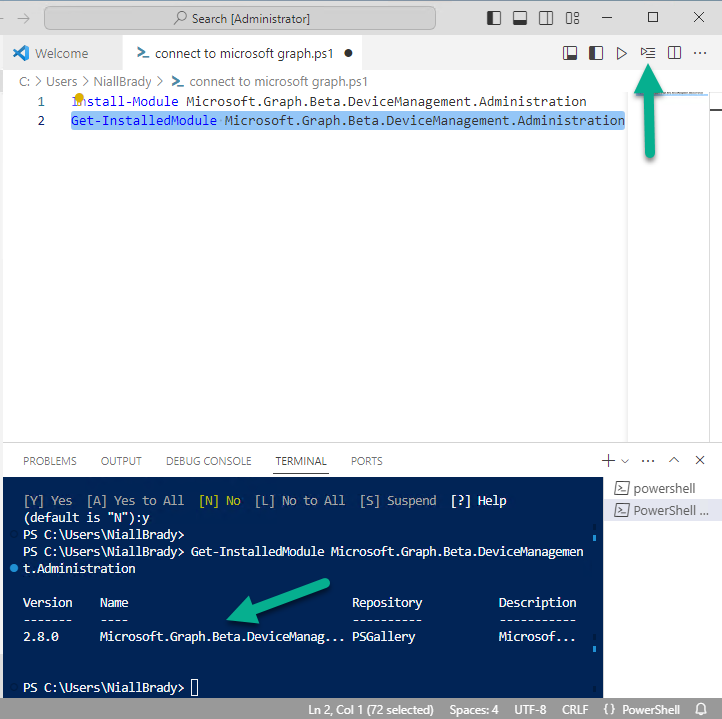Image resolution: width=722 pixels, height=719 pixels.
Task: Close the terminal panel
Action: click(700, 460)
